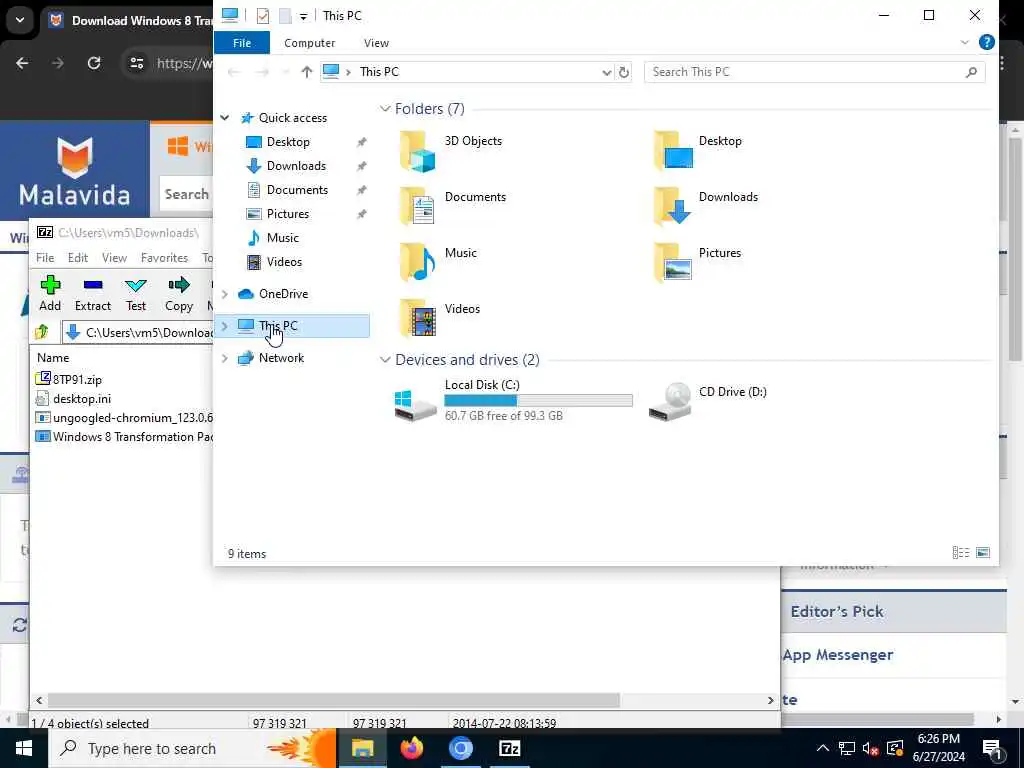The height and width of the screenshot is (768, 1024).
Task: Open the Computer ribbon tab
Action: tap(310, 42)
